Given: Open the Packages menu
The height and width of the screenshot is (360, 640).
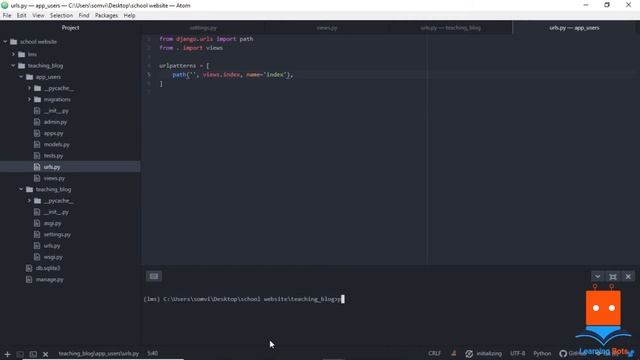Looking at the screenshot, I should [x=106, y=16].
